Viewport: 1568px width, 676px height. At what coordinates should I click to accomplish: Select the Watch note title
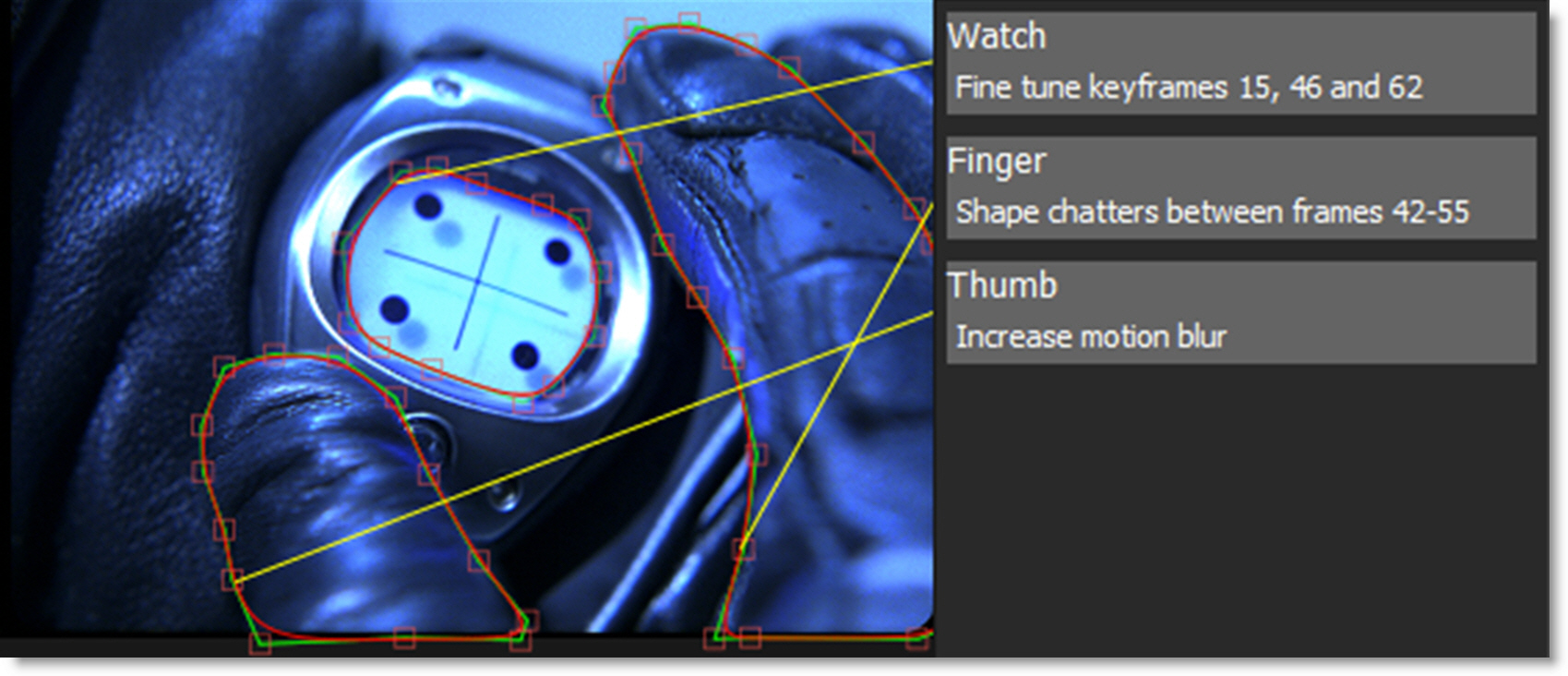pyautogui.click(x=997, y=36)
